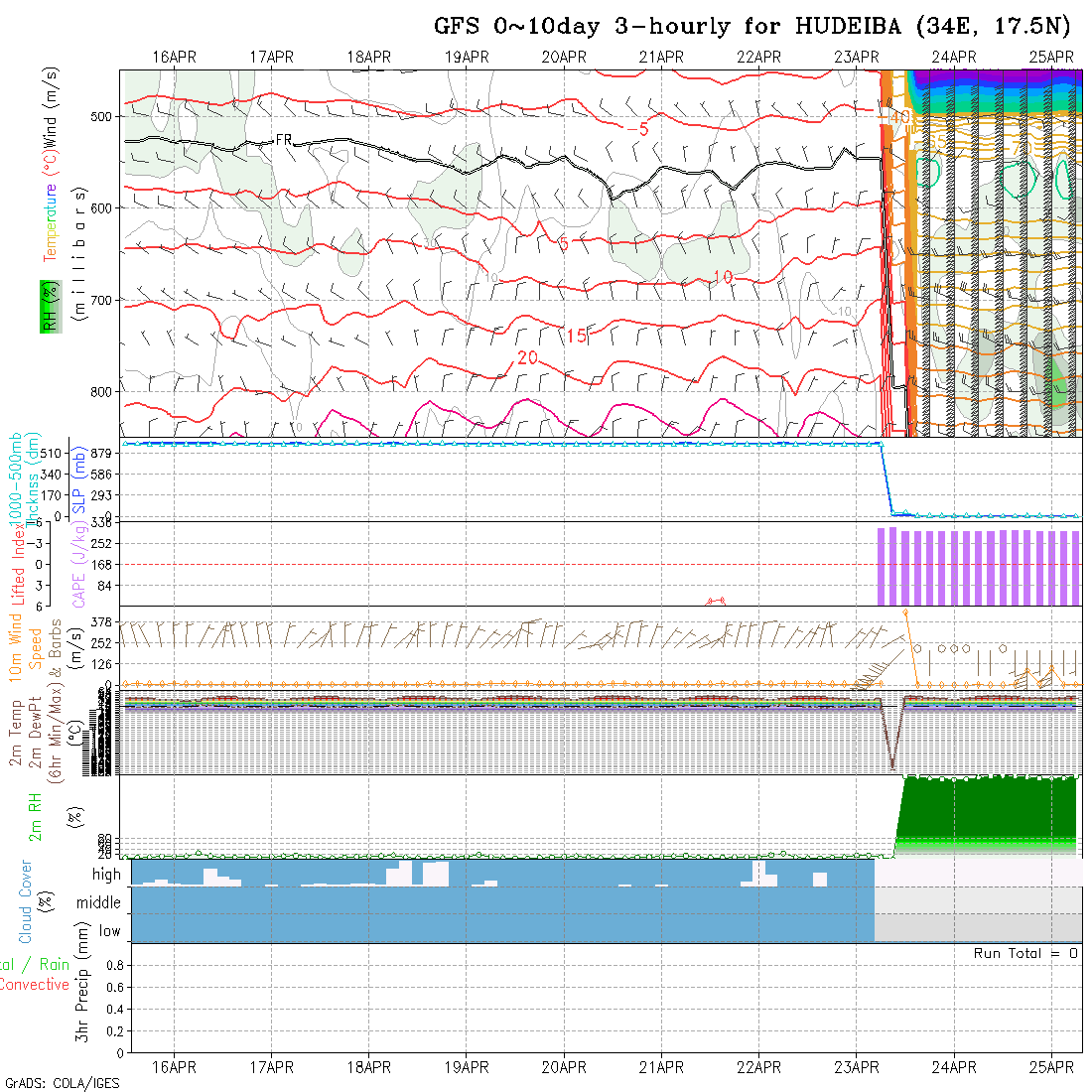Click the middle cloud row label
Viewport: 1092px width, 1092px height.
click(99, 902)
